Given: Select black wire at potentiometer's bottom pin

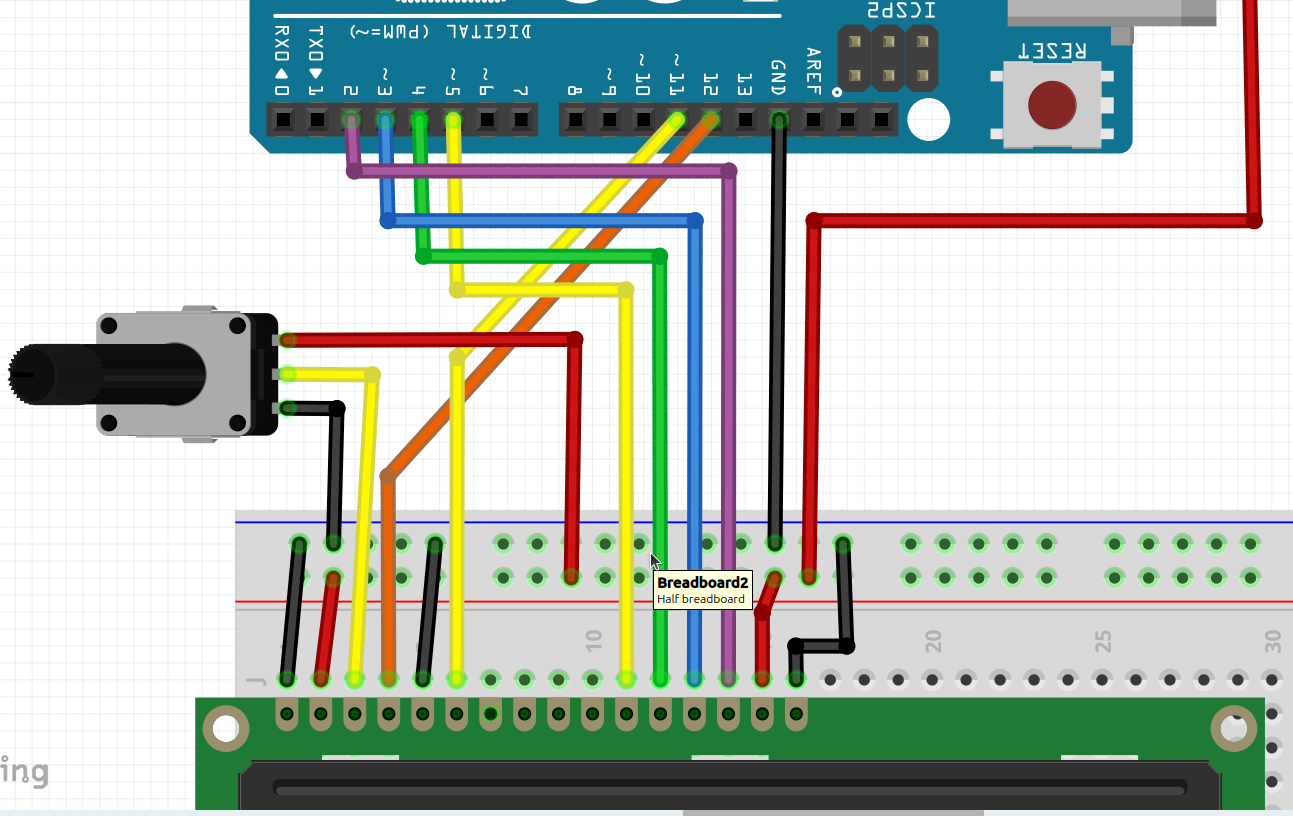Looking at the screenshot, I should [x=312, y=408].
